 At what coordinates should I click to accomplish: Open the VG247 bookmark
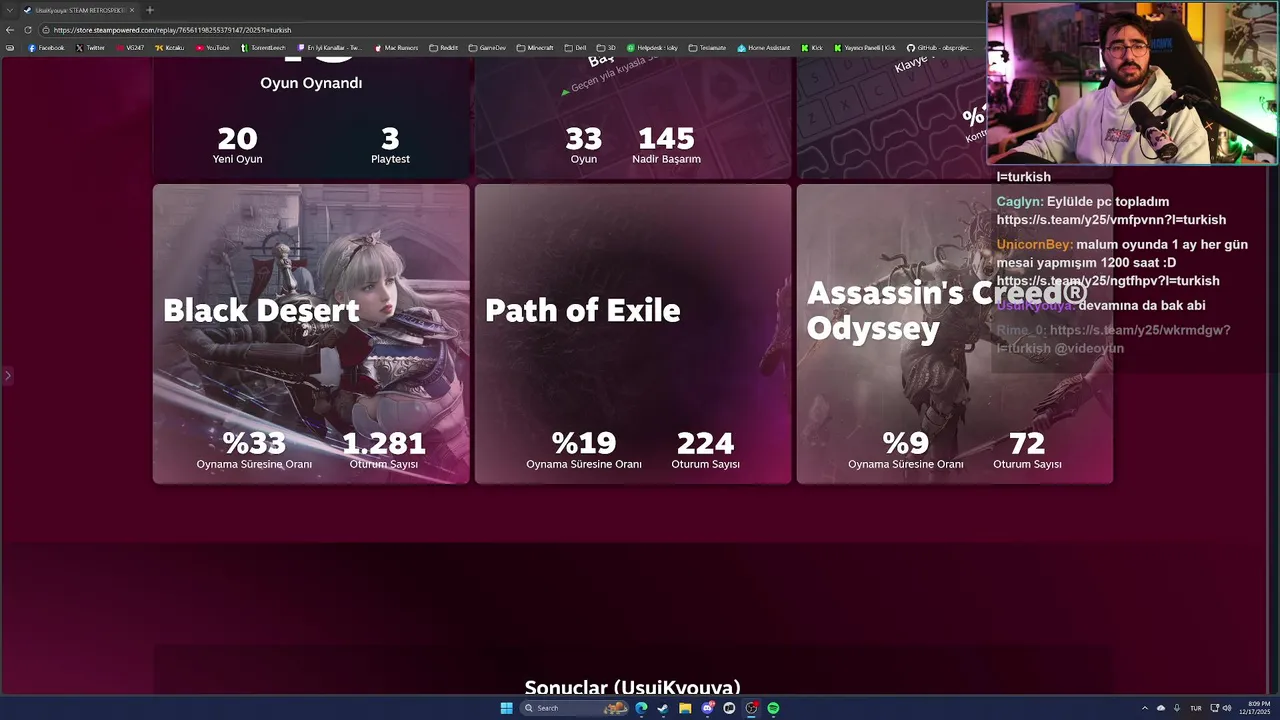[x=130, y=48]
